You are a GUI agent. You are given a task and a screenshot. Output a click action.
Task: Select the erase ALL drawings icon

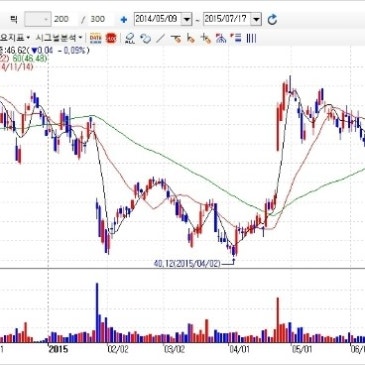click(x=129, y=39)
